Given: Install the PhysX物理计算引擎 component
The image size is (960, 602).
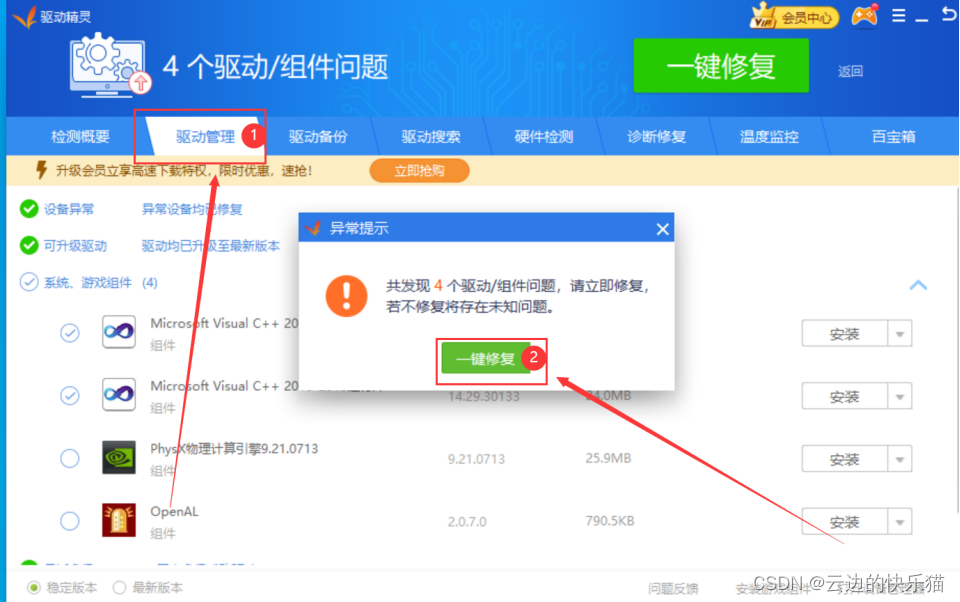Looking at the screenshot, I should 844,459.
